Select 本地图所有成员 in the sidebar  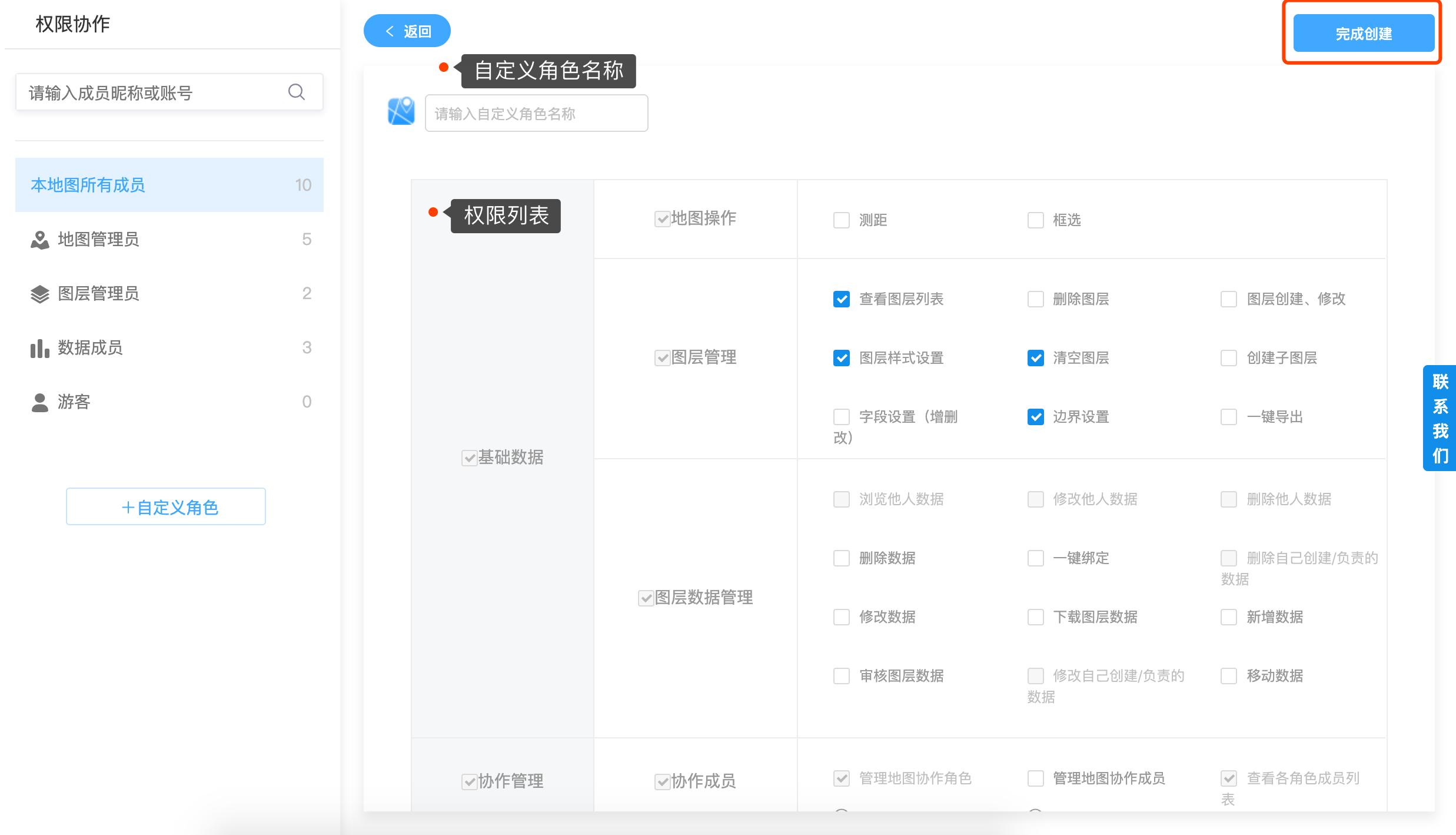click(169, 185)
